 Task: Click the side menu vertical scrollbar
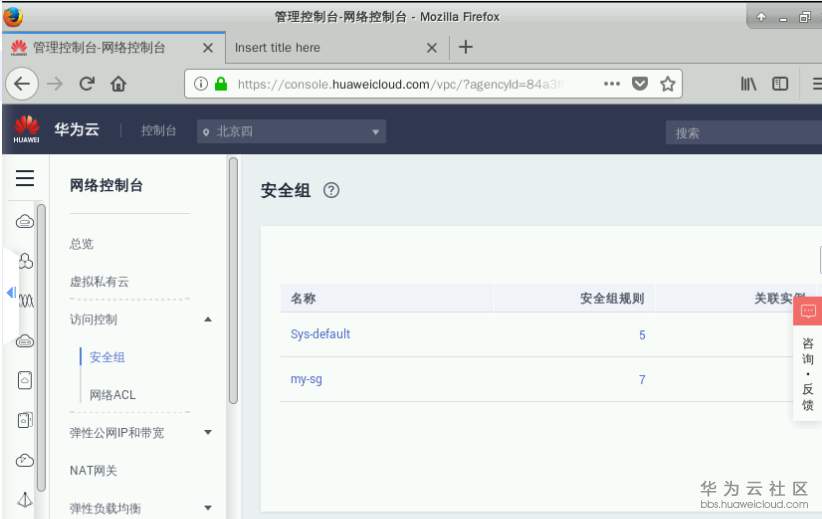pyautogui.click(x=233, y=280)
